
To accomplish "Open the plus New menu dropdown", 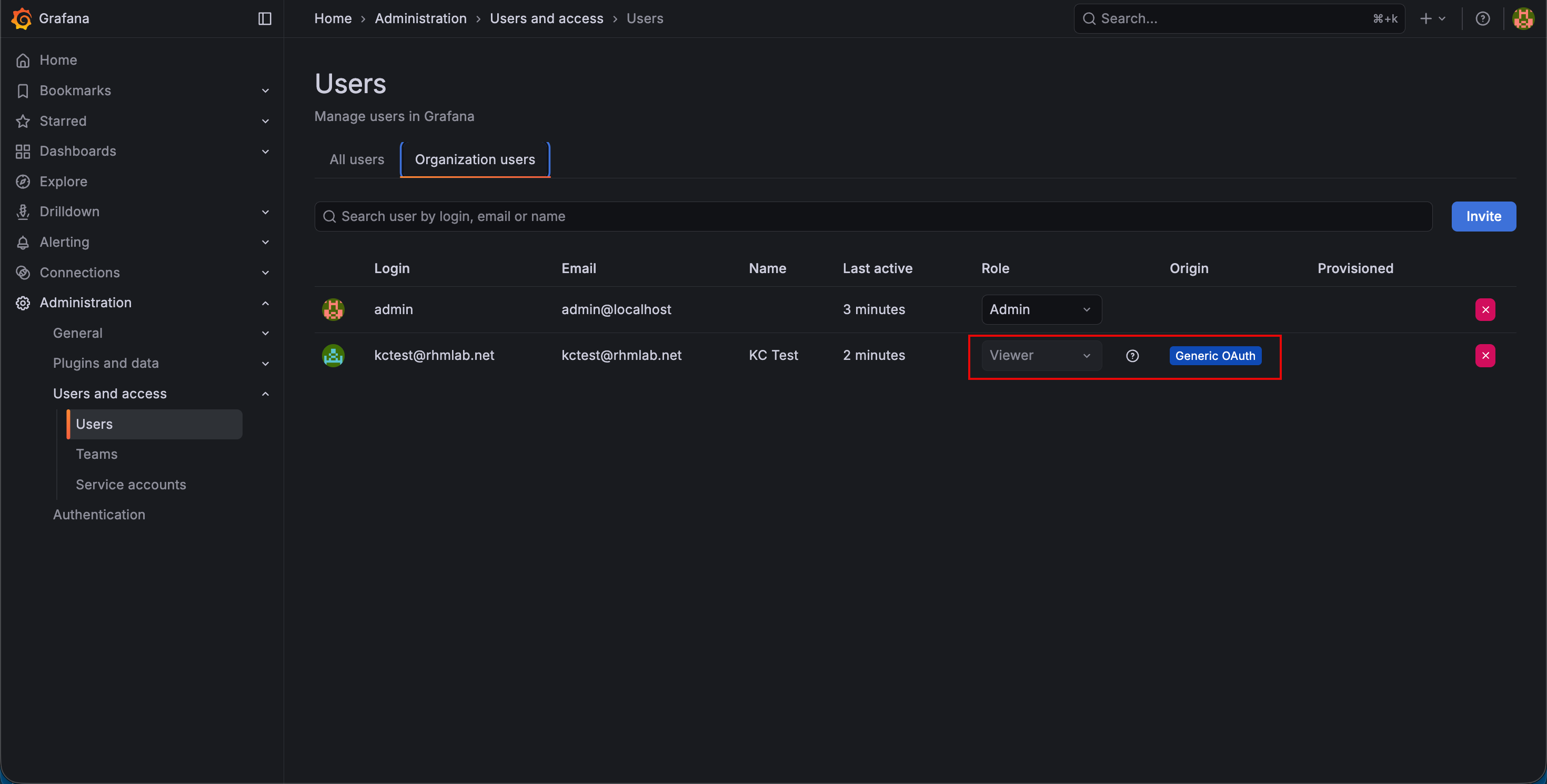I will coord(1432,18).
